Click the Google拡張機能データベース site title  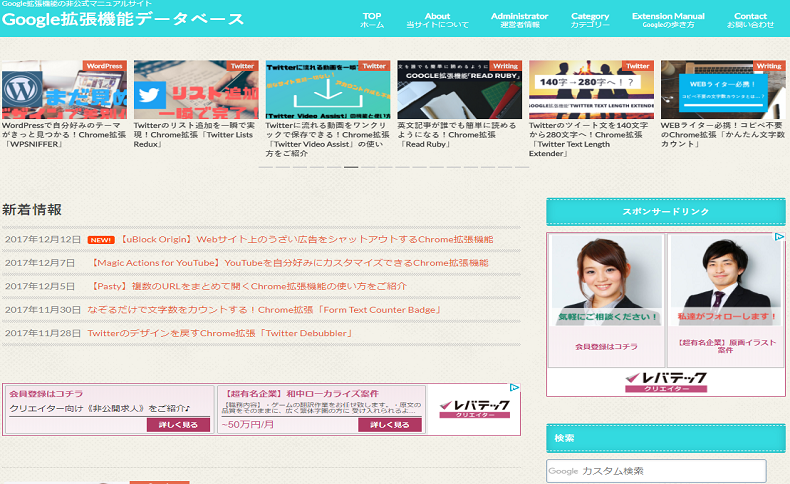tap(123, 19)
